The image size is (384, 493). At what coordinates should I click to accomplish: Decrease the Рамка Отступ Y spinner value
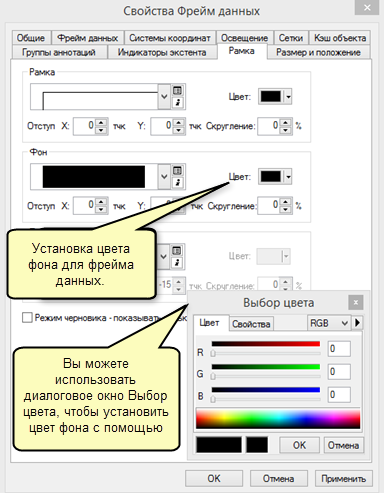(x=179, y=130)
